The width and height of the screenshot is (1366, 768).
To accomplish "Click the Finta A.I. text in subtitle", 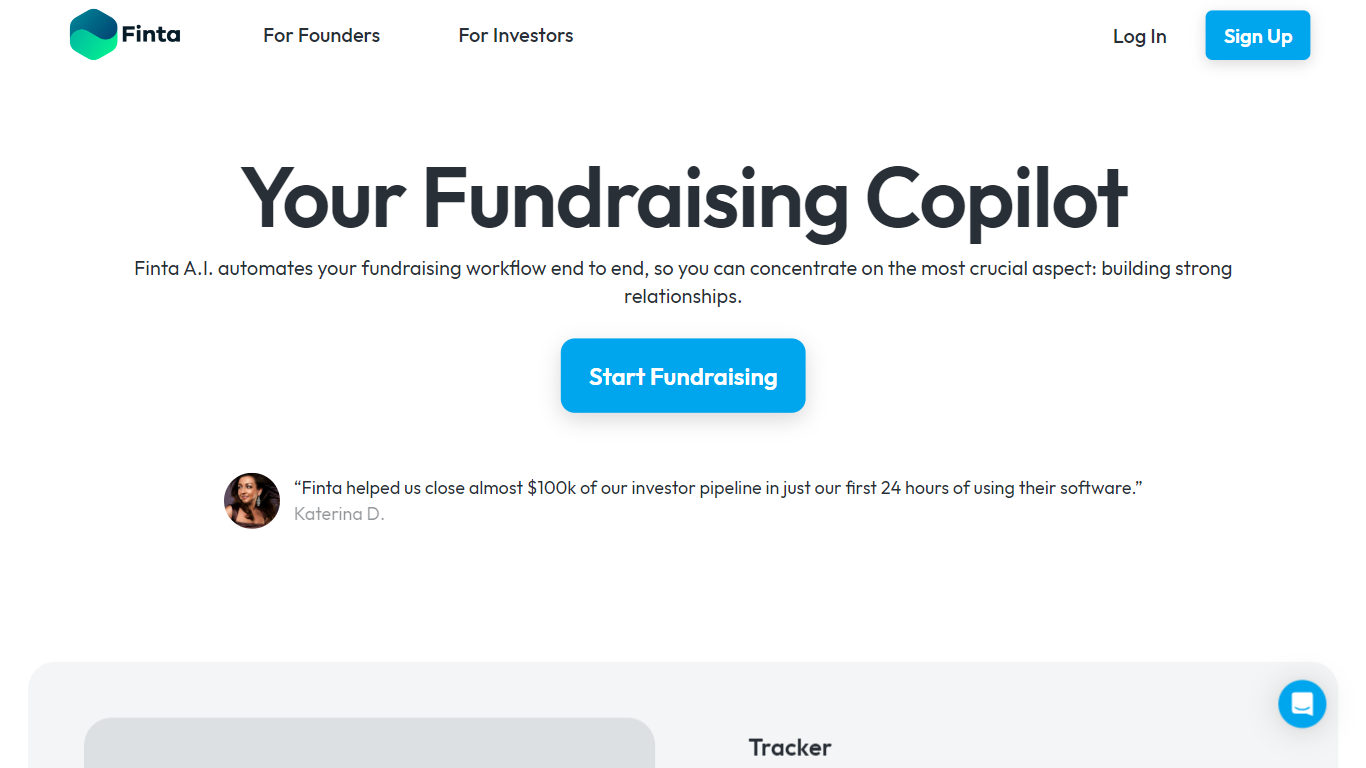I will click(x=173, y=269).
